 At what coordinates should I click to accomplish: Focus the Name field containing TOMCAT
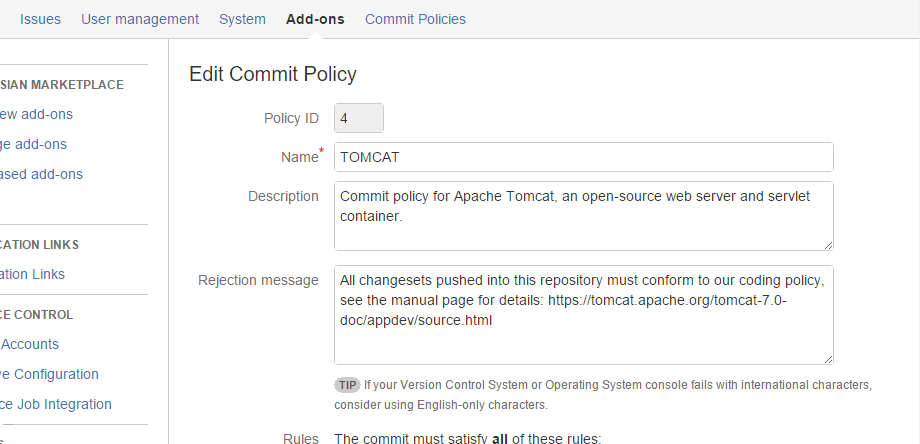(x=583, y=157)
